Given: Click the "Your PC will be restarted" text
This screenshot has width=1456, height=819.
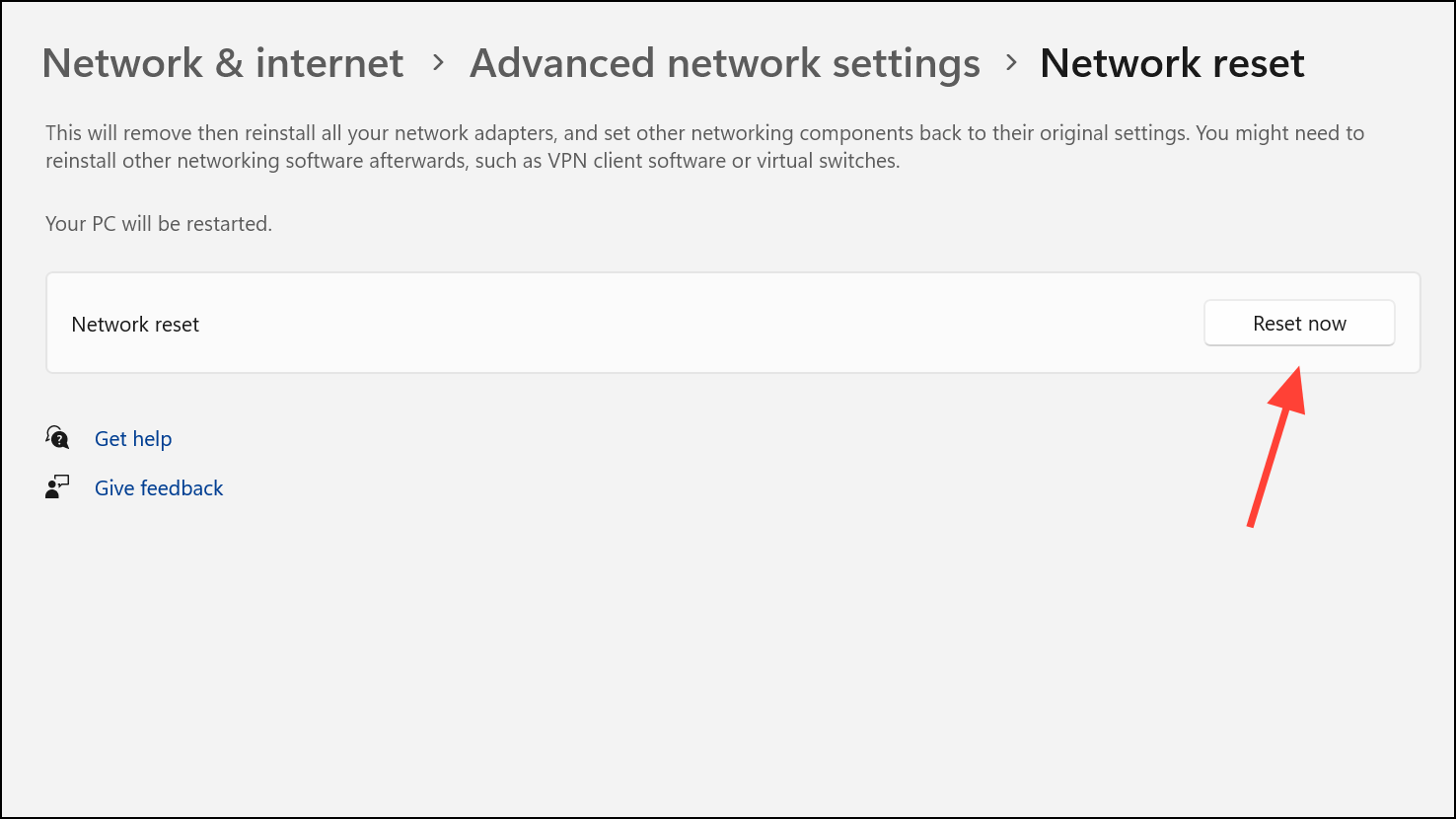Looking at the screenshot, I should [159, 224].
